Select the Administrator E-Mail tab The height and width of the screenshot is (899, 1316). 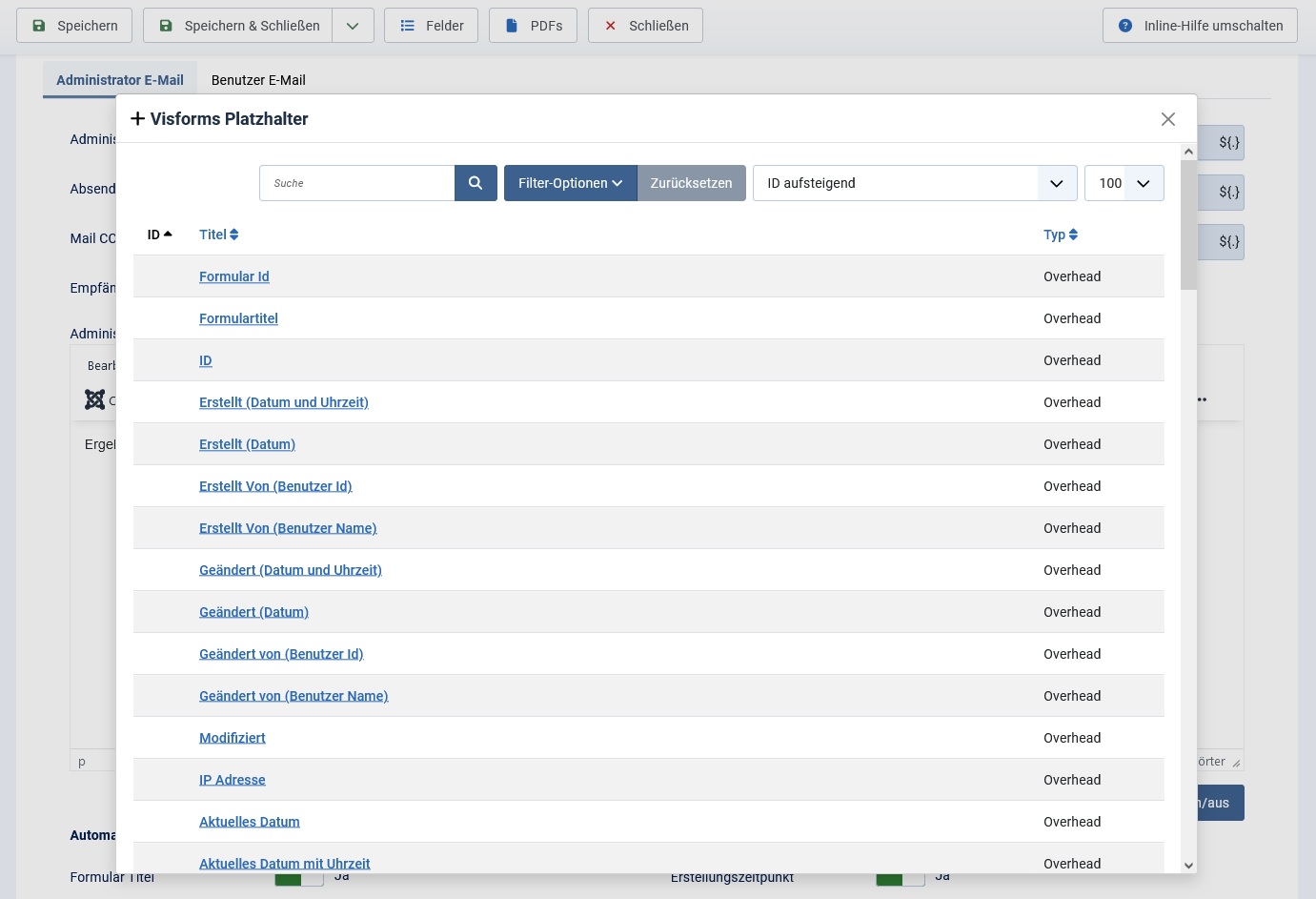120,80
